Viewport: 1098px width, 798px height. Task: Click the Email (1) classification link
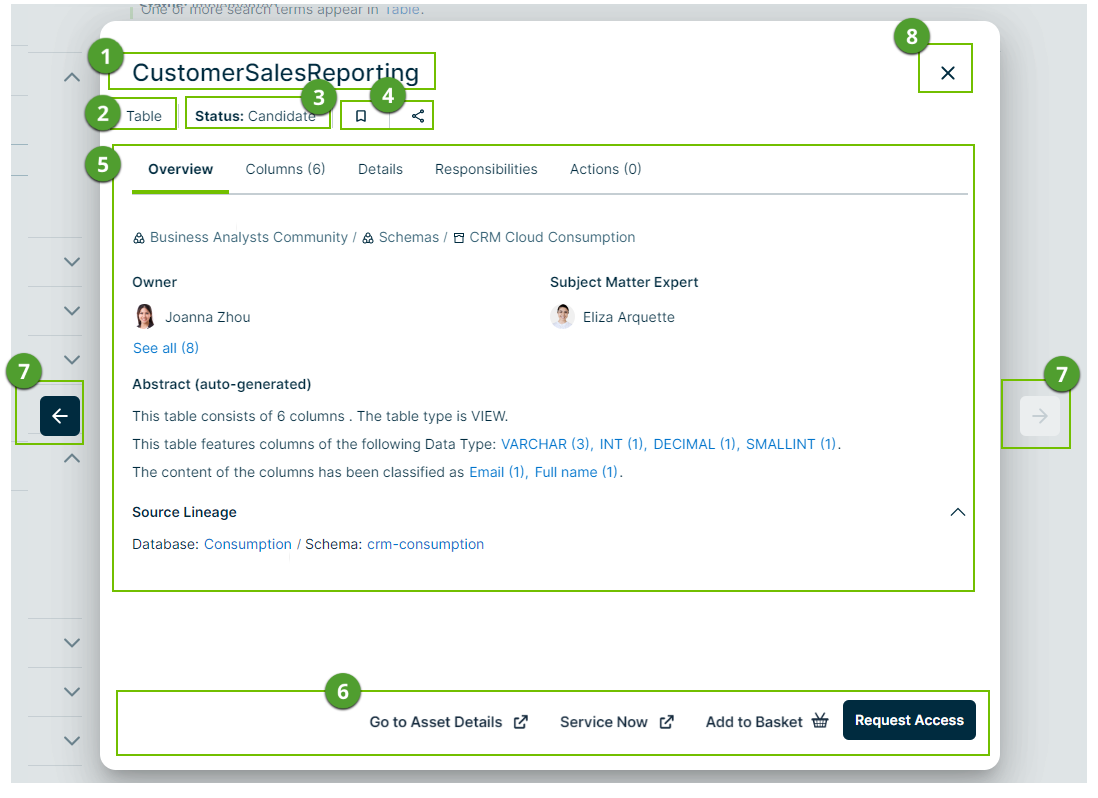[x=497, y=472]
